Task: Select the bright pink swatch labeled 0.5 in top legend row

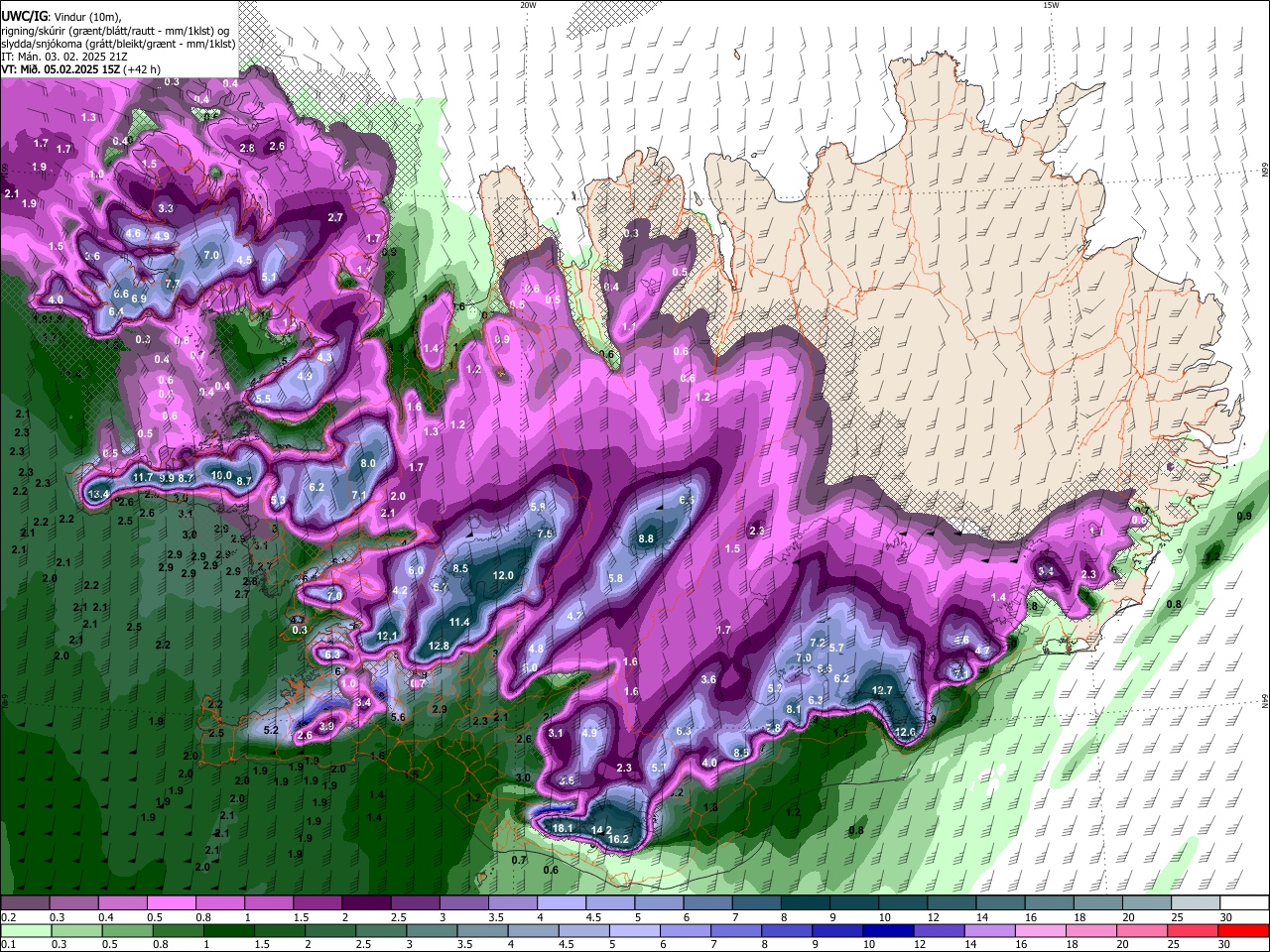Action: coord(171,903)
